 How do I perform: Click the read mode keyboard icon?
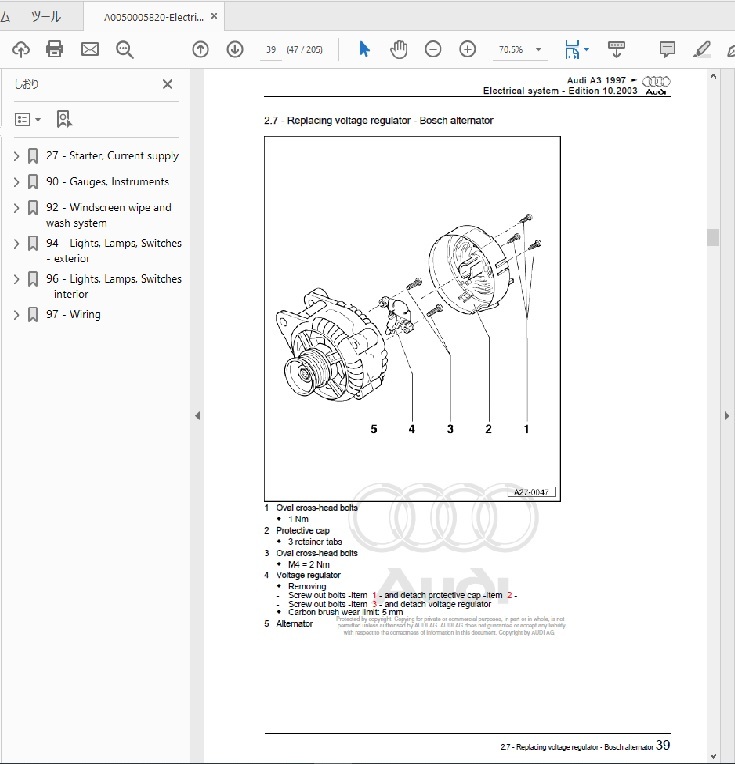point(617,49)
